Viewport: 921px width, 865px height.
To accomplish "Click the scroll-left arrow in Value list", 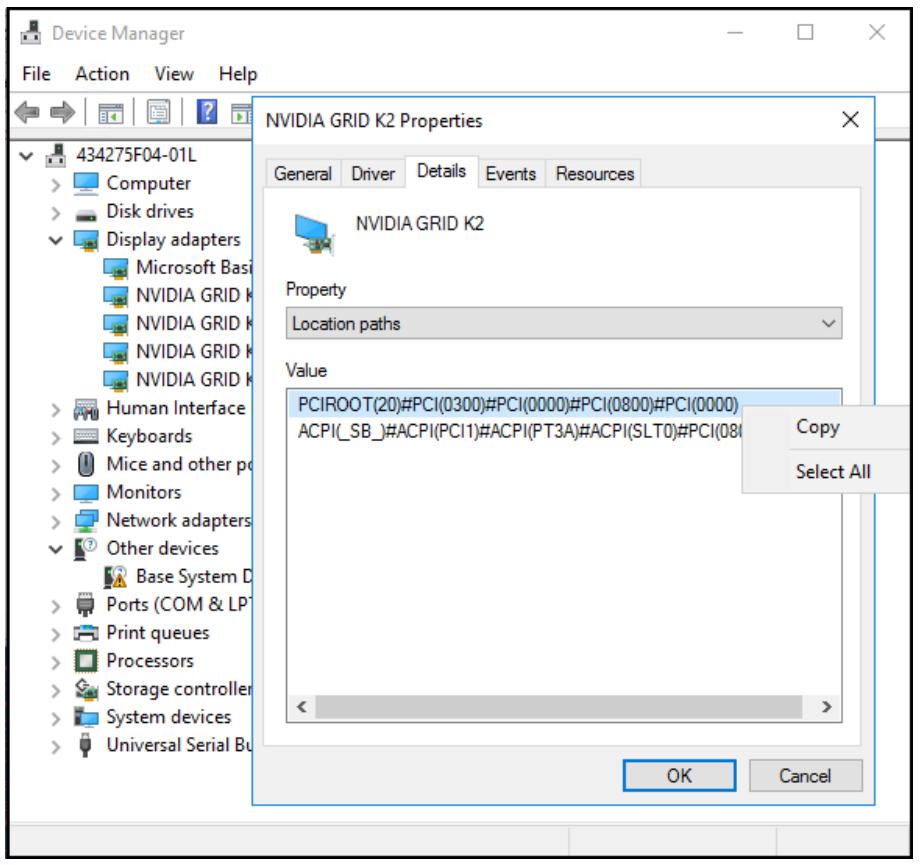I will 302,706.
